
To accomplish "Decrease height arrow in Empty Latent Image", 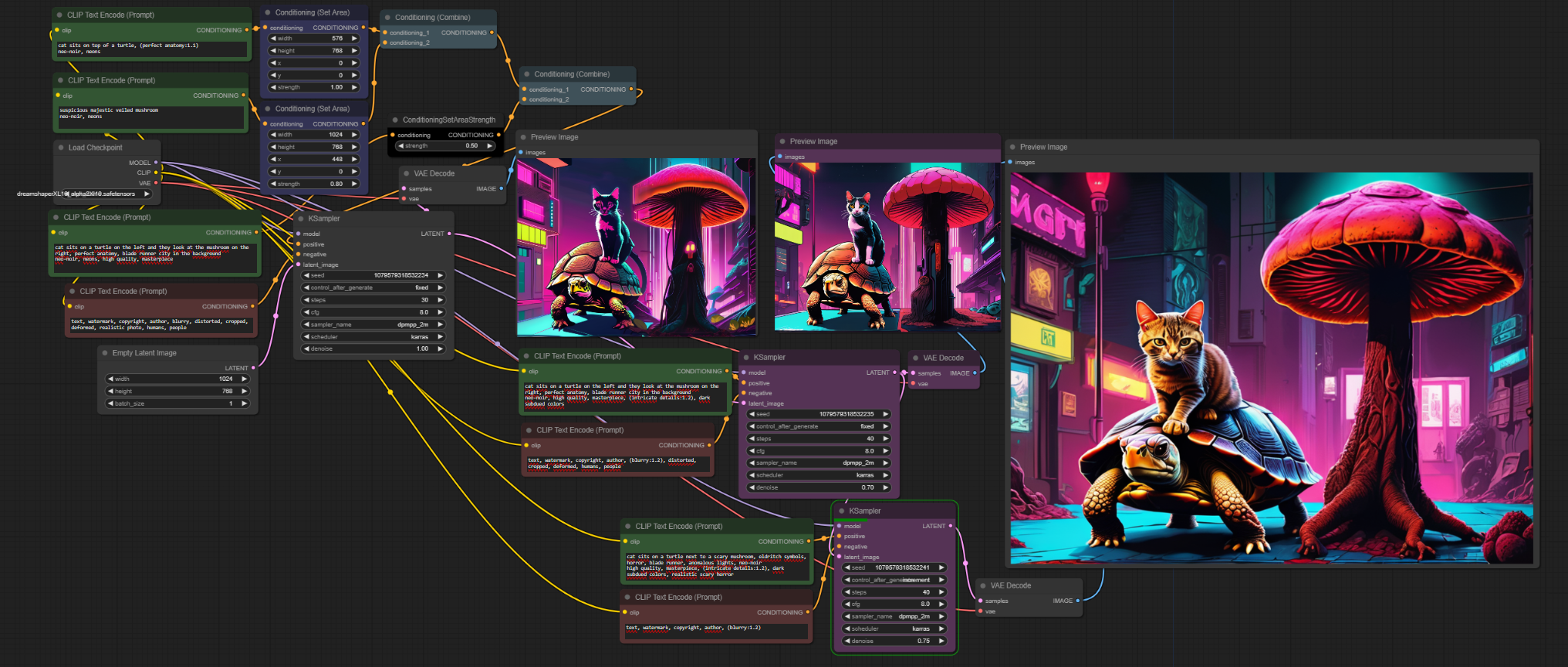I will coord(110,391).
